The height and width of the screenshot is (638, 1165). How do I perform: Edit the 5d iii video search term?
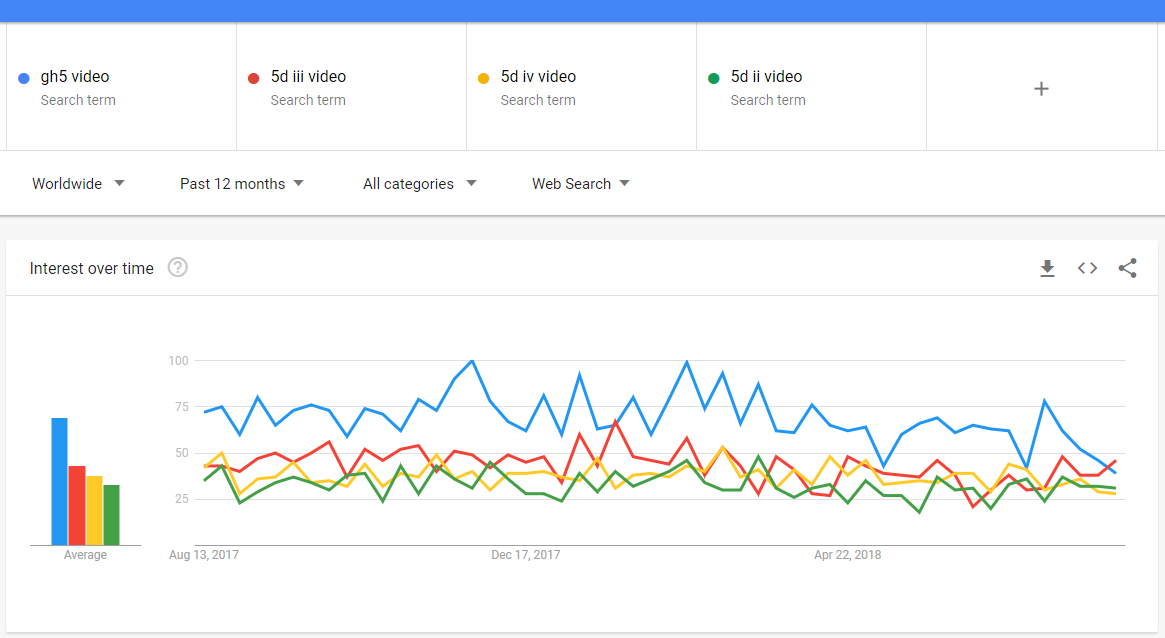point(351,87)
